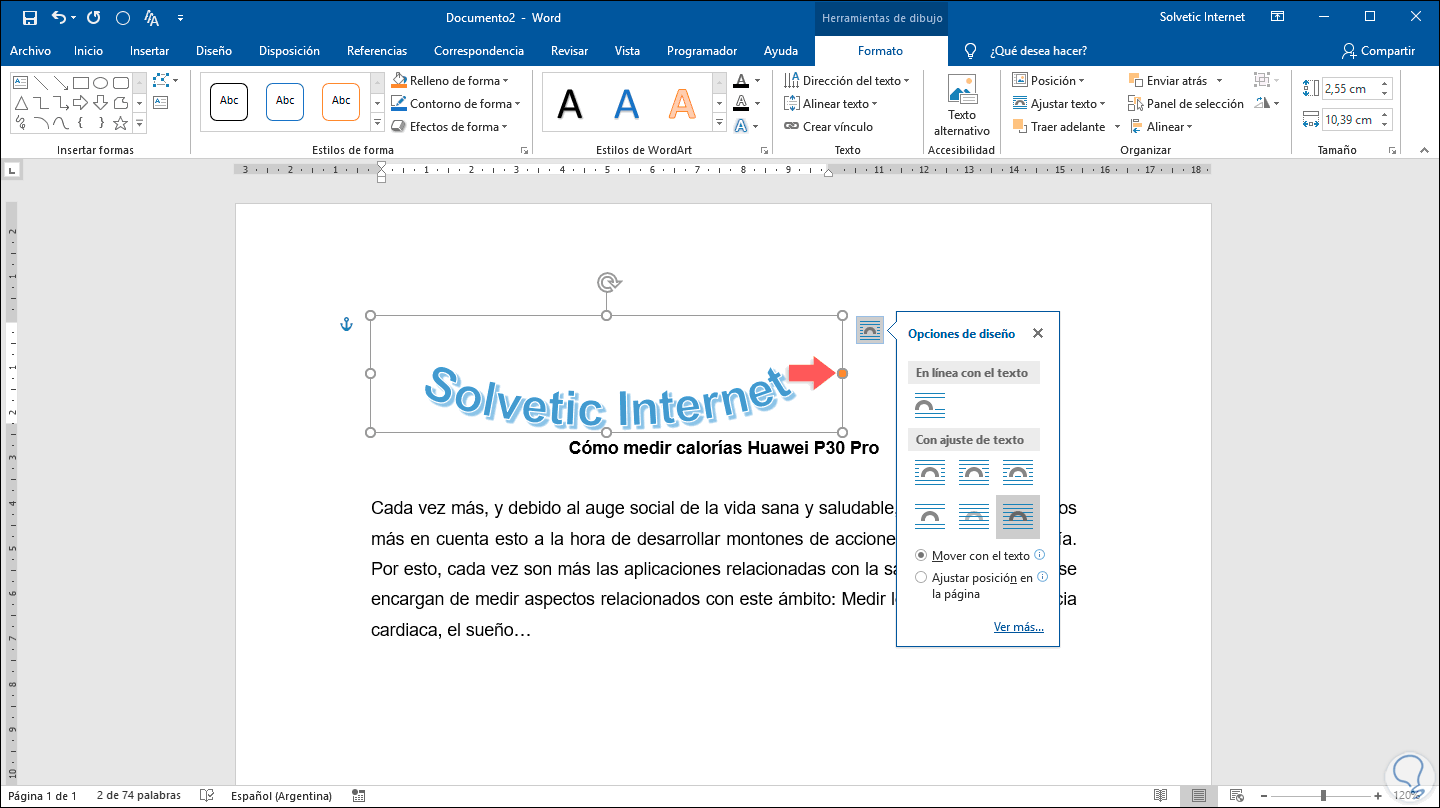Open the Alinear texto dropdown

(831, 104)
